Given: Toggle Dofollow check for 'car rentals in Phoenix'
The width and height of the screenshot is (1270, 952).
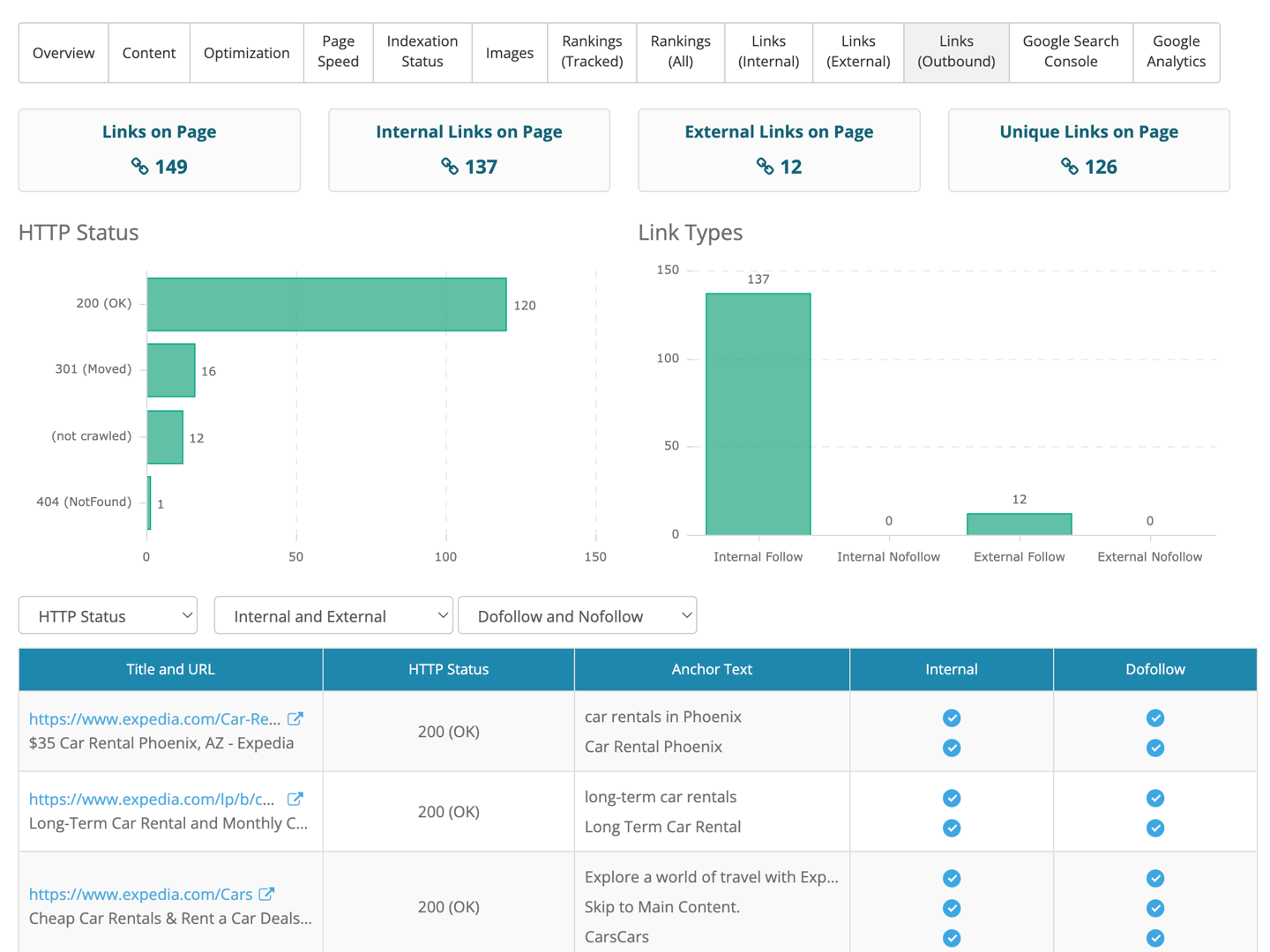Looking at the screenshot, I should coord(1155,718).
